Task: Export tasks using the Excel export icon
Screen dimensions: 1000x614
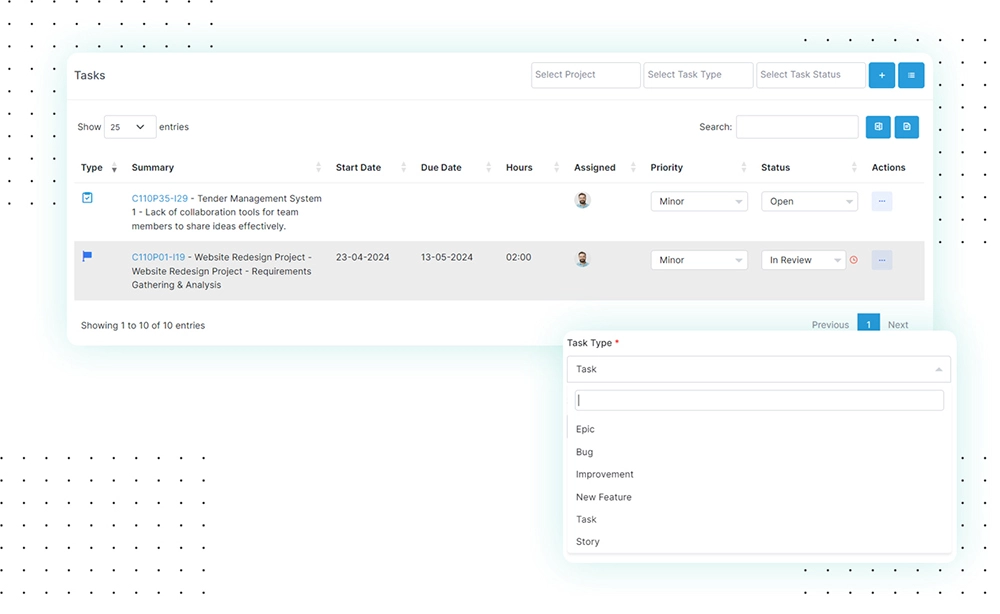Action: pos(878,127)
